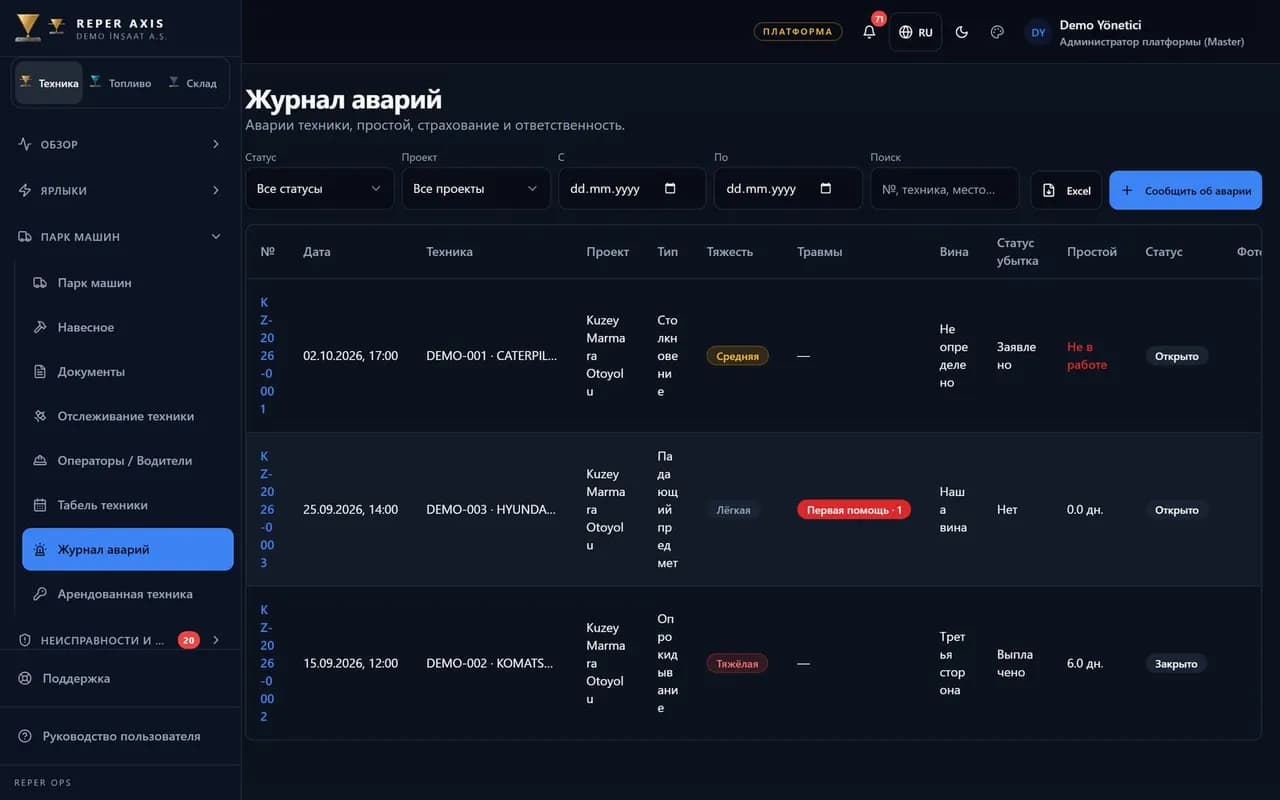Click the Тяжёлая severity badge
The width and height of the screenshot is (1280, 800).
(x=737, y=663)
